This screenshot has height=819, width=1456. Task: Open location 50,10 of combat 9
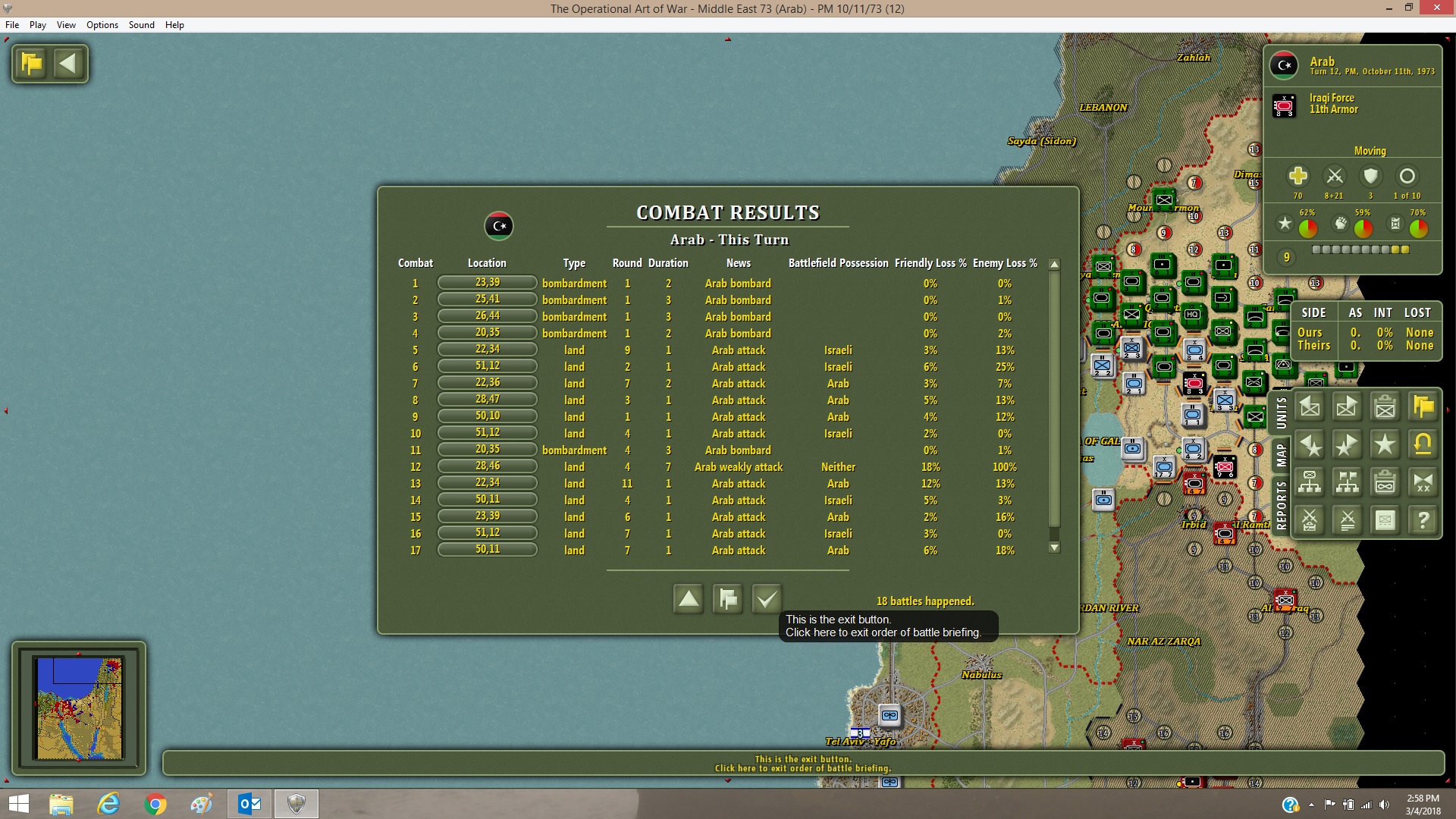click(x=488, y=416)
